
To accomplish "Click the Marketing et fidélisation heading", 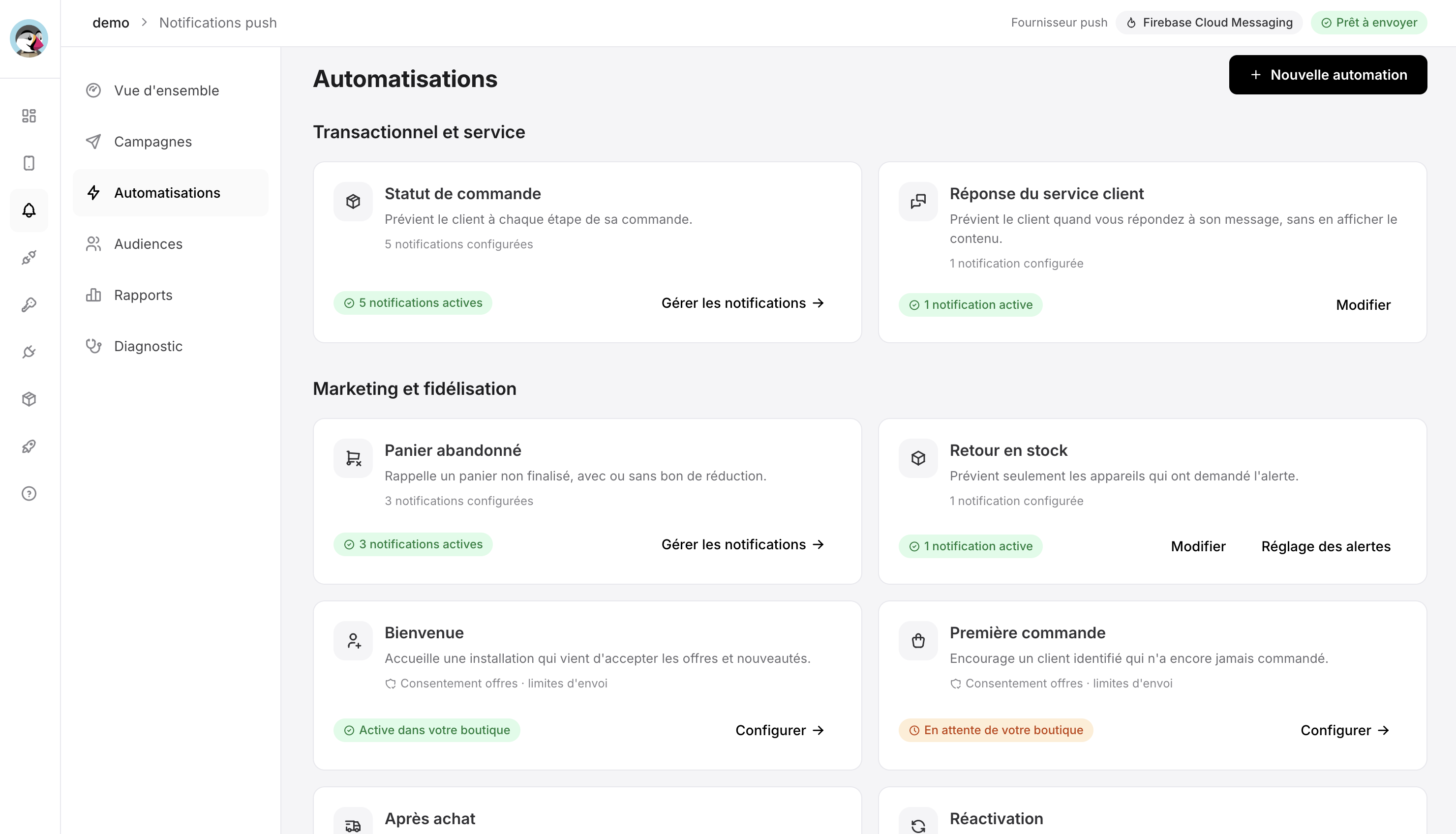I will [x=415, y=389].
